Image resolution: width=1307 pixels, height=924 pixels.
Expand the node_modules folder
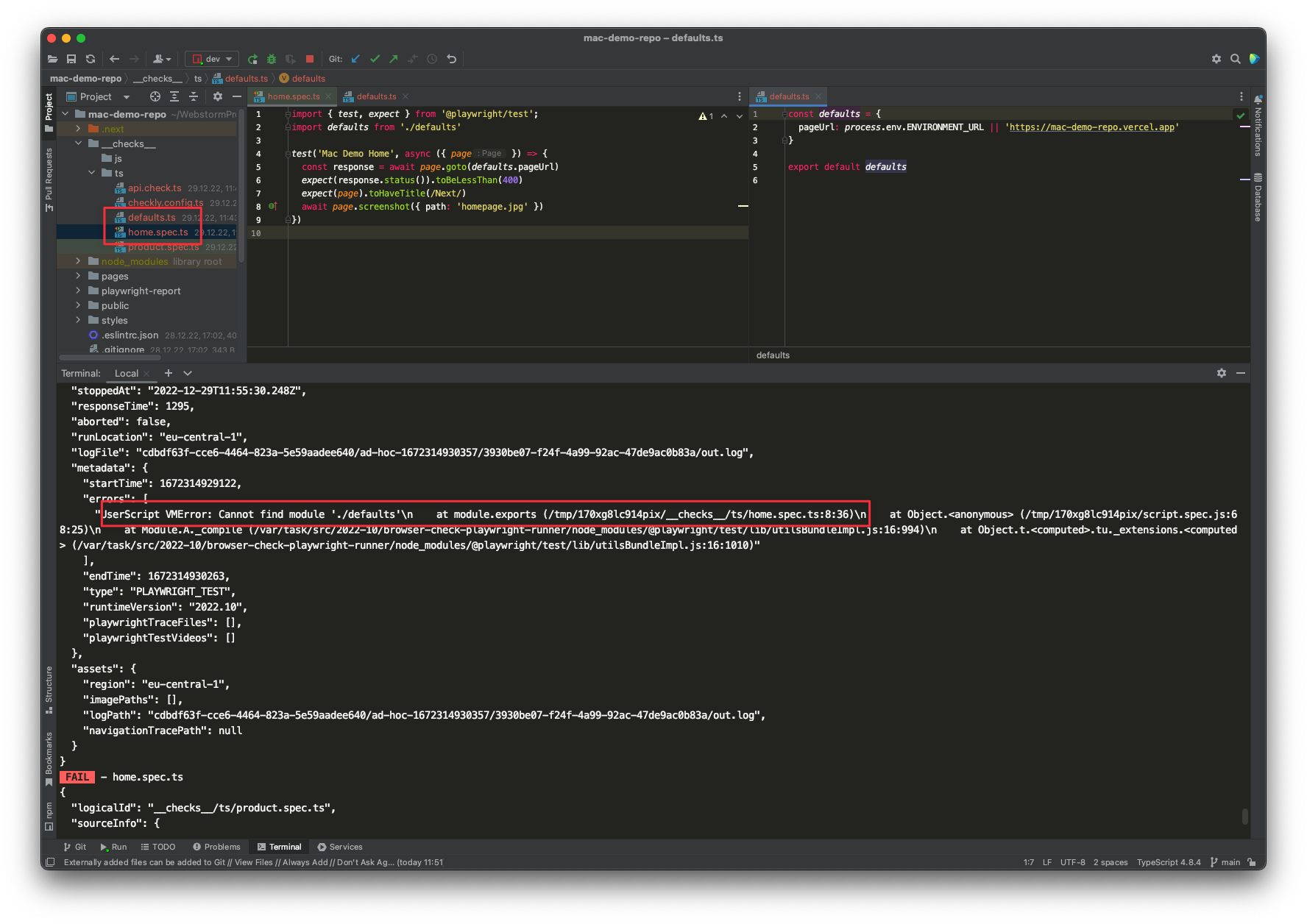click(x=79, y=261)
